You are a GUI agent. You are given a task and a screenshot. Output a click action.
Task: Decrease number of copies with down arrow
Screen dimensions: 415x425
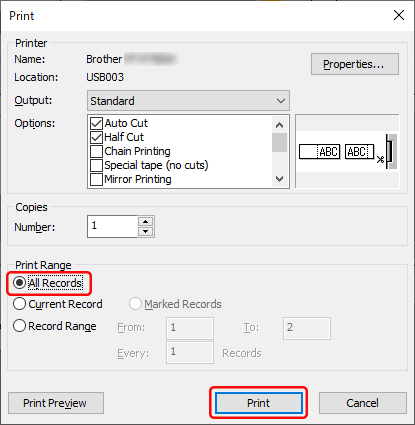tap(145, 231)
